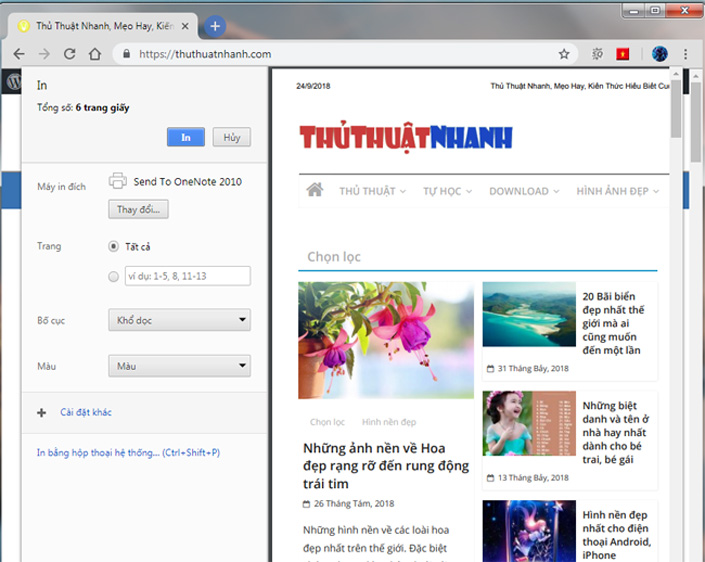This screenshot has height=562, width=705.
Task: Open the Chrome profile avatar
Action: click(660, 54)
